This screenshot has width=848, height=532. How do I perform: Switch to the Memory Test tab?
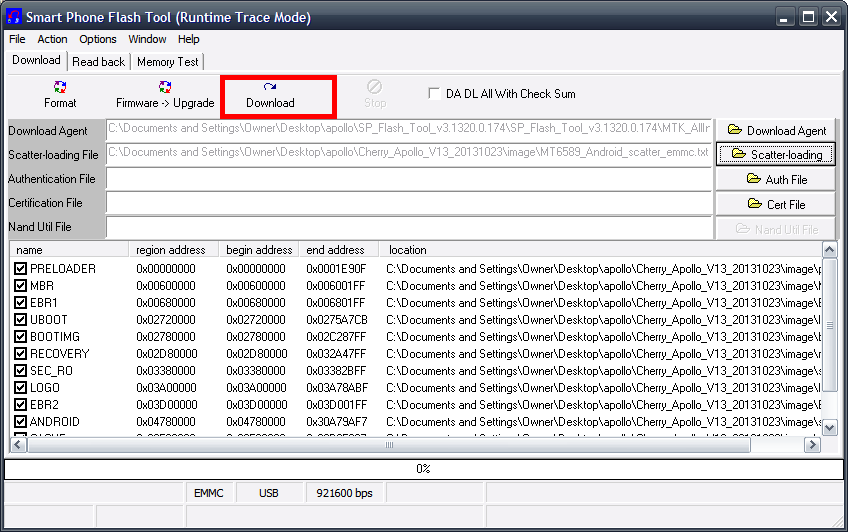(x=167, y=62)
